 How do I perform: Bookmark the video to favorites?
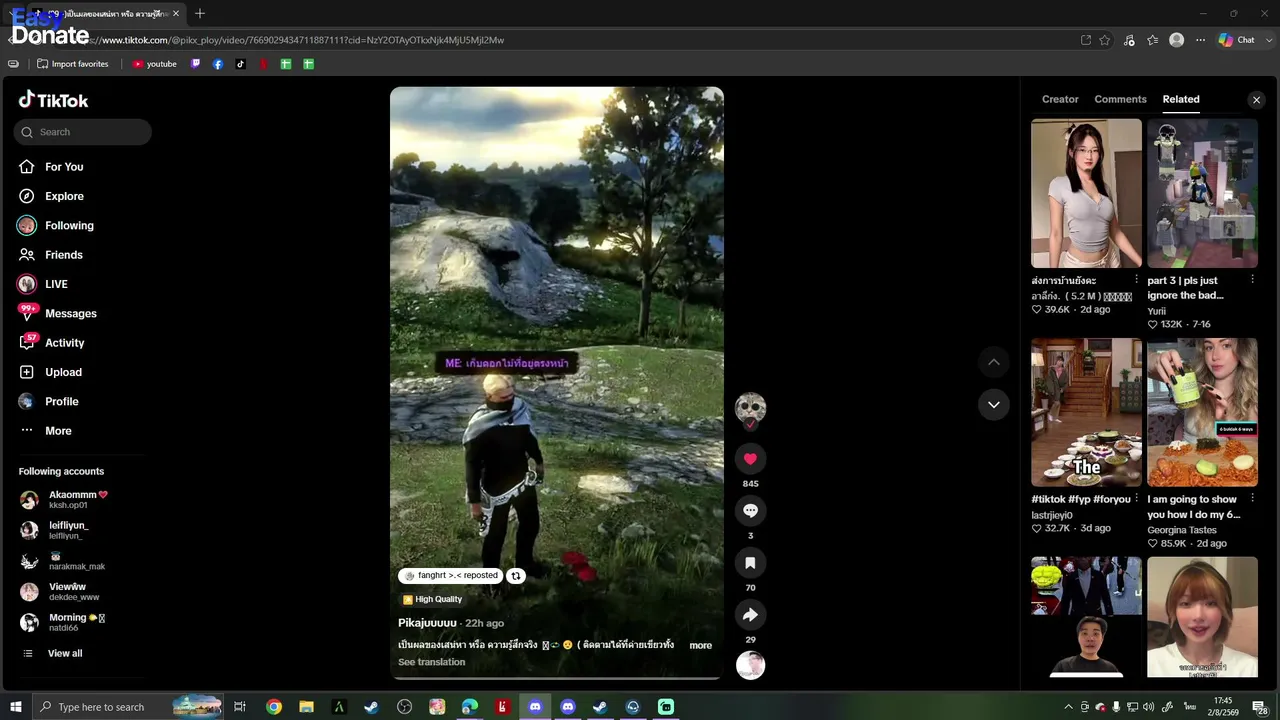click(750, 563)
